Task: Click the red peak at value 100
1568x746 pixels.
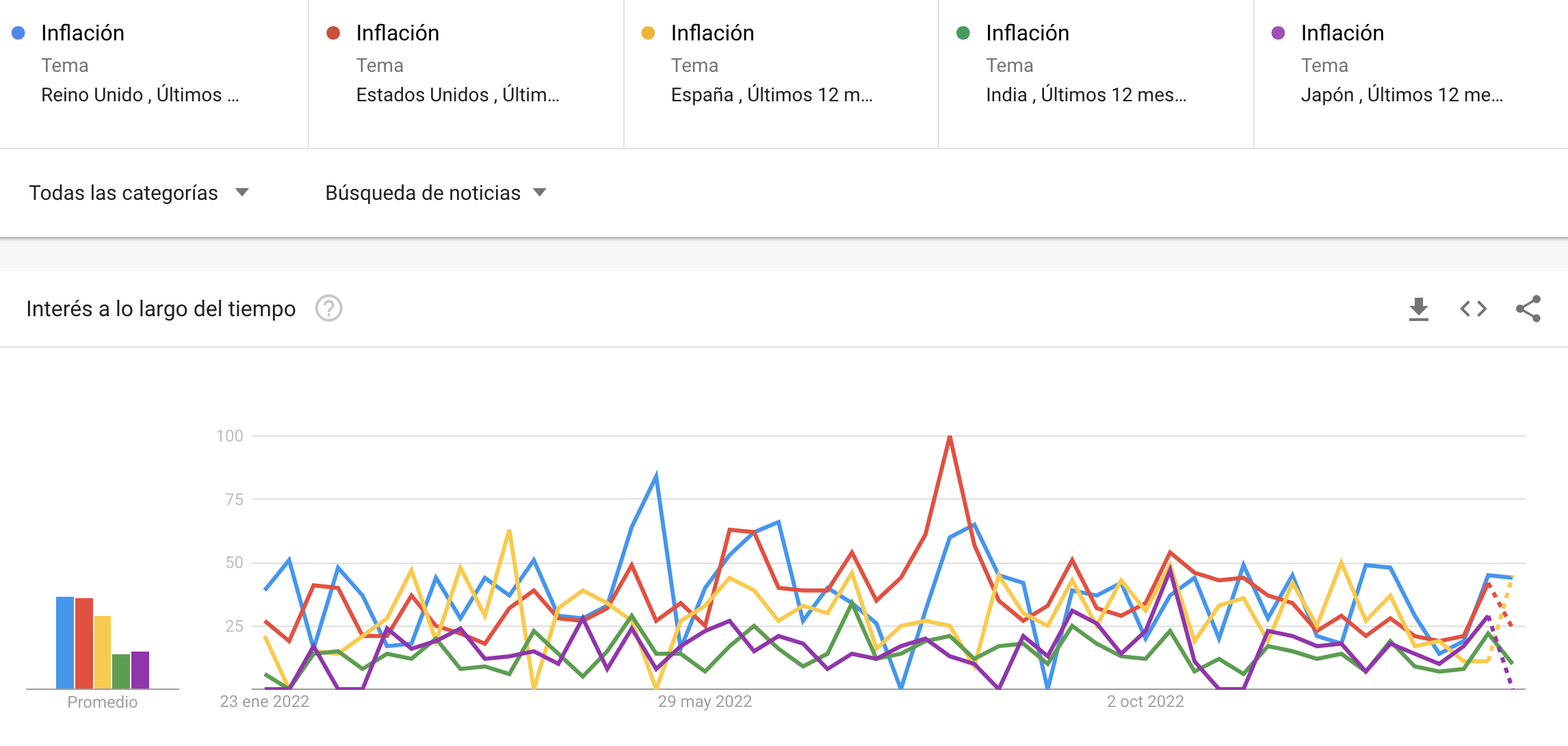Action: [x=950, y=437]
